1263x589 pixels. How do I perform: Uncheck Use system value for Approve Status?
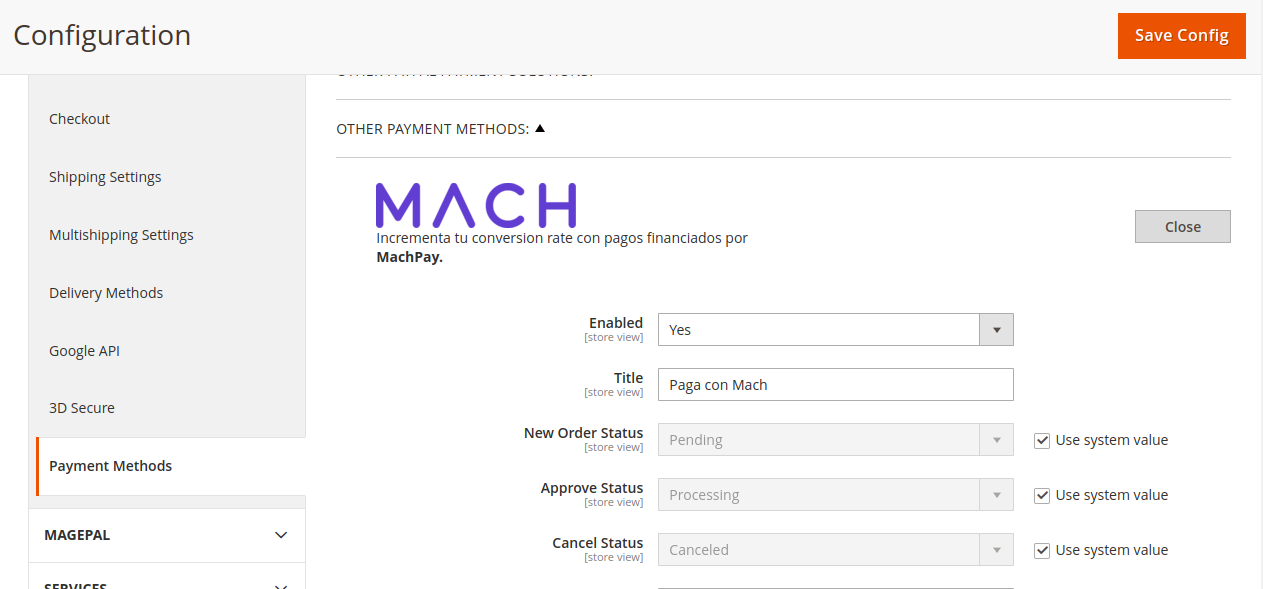click(1042, 495)
